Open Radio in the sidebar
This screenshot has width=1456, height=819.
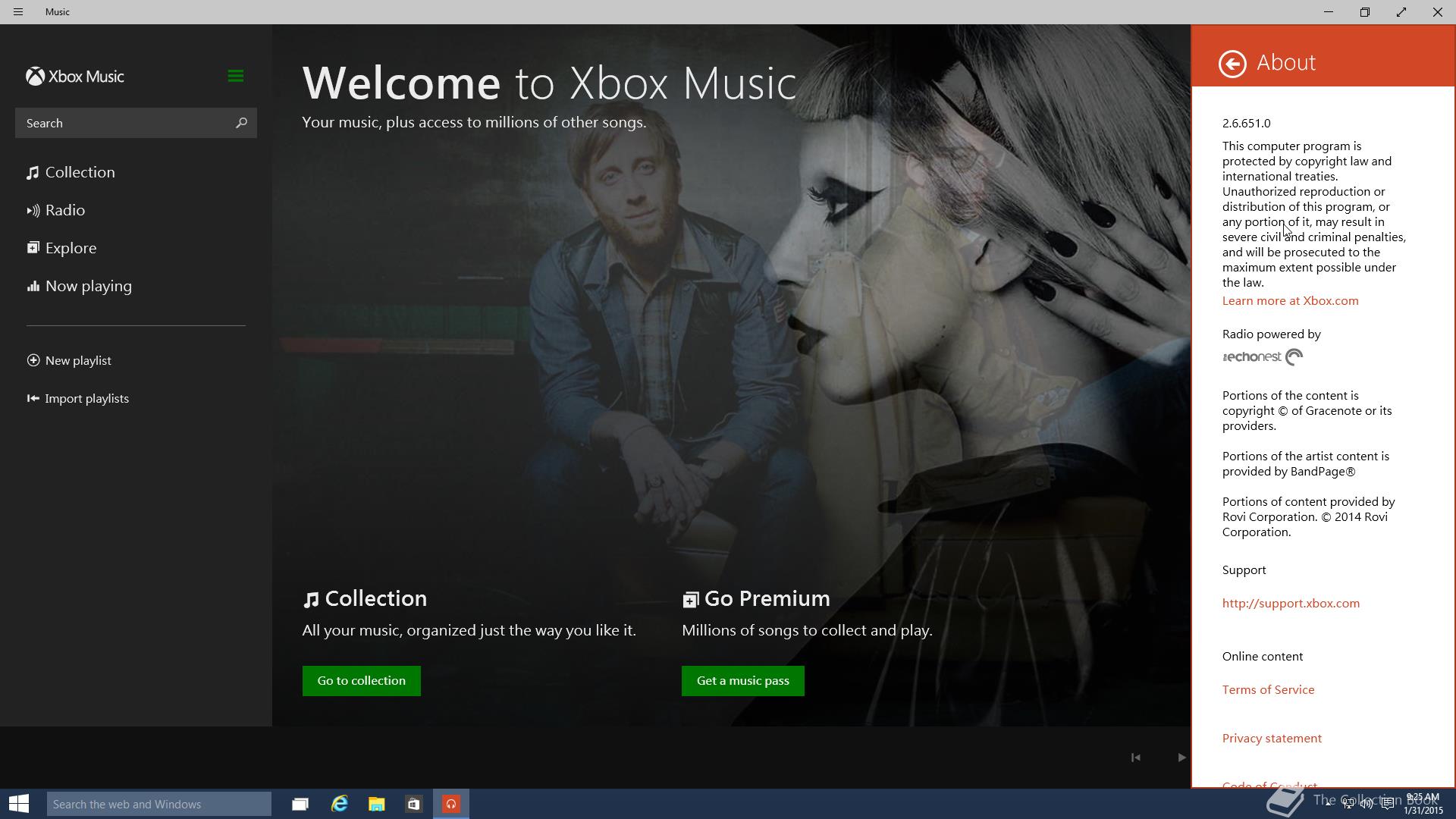[x=56, y=210]
